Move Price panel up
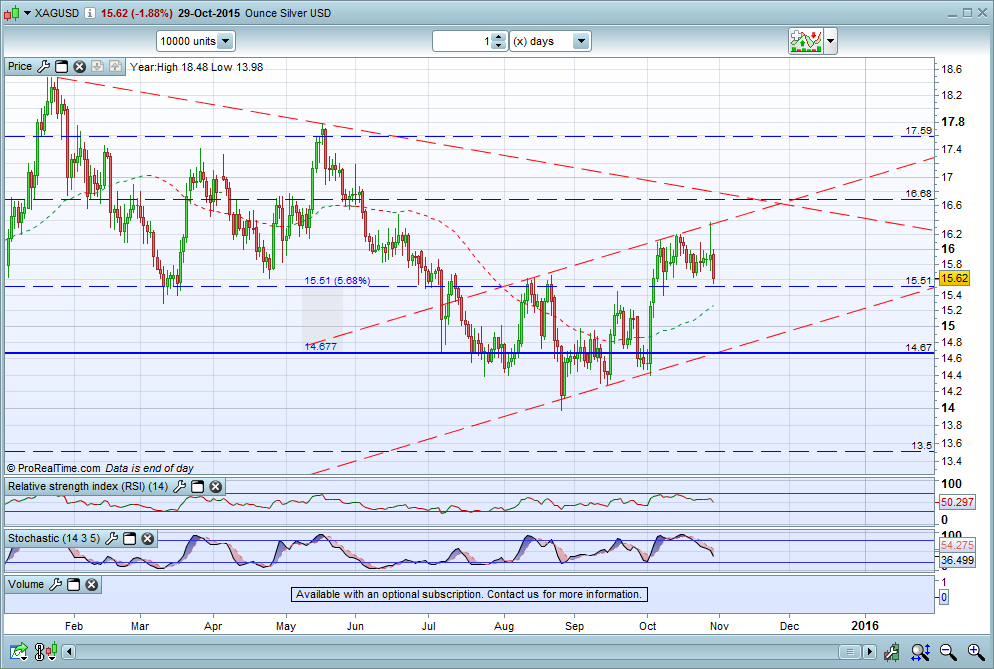The width and height of the screenshot is (994, 669). (x=115, y=67)
